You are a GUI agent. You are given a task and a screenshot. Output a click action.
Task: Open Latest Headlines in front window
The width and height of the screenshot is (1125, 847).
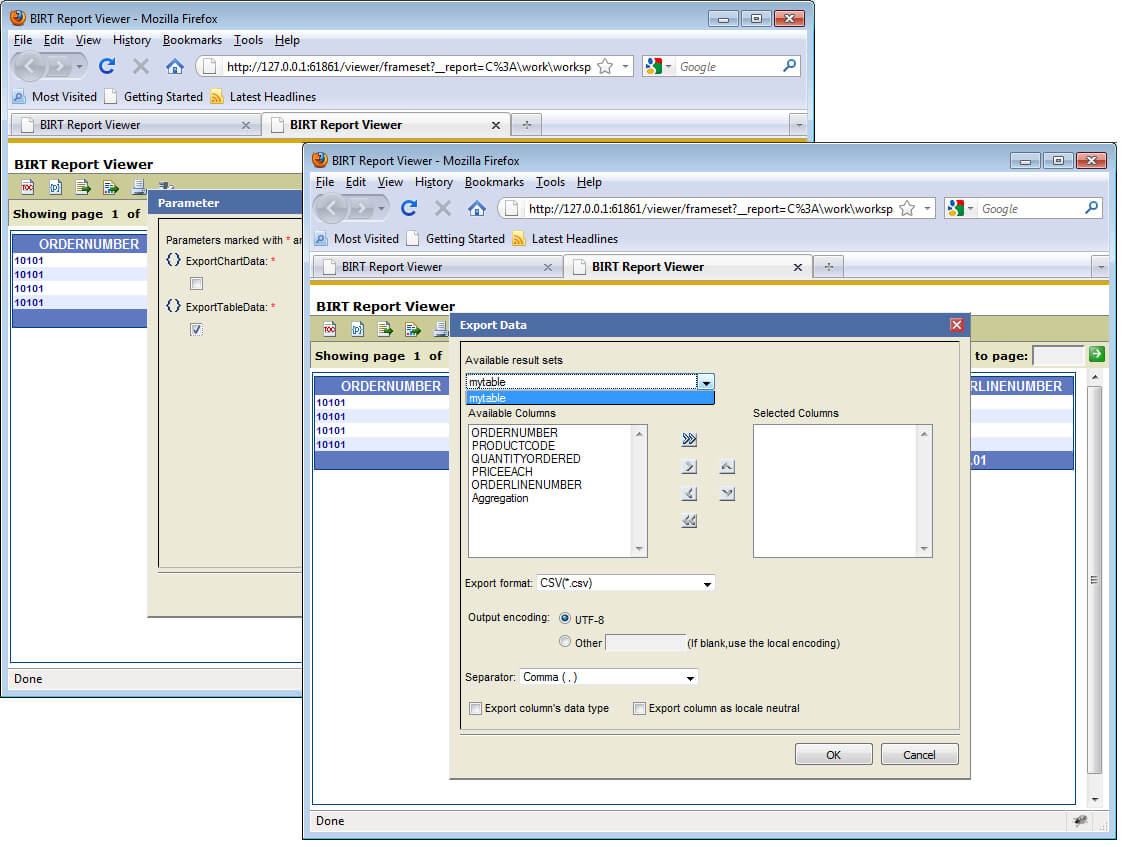point(565,239)
